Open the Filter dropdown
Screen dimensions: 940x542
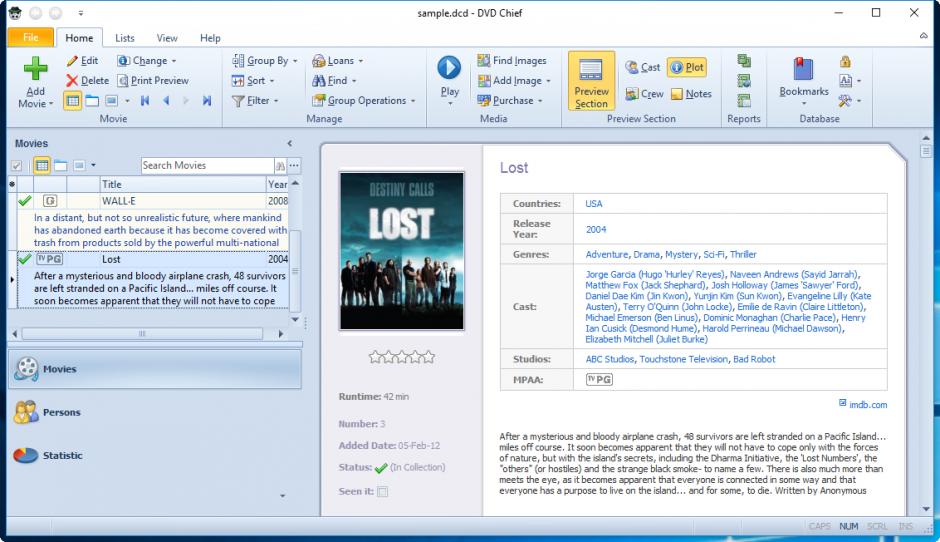coord(255,101)
